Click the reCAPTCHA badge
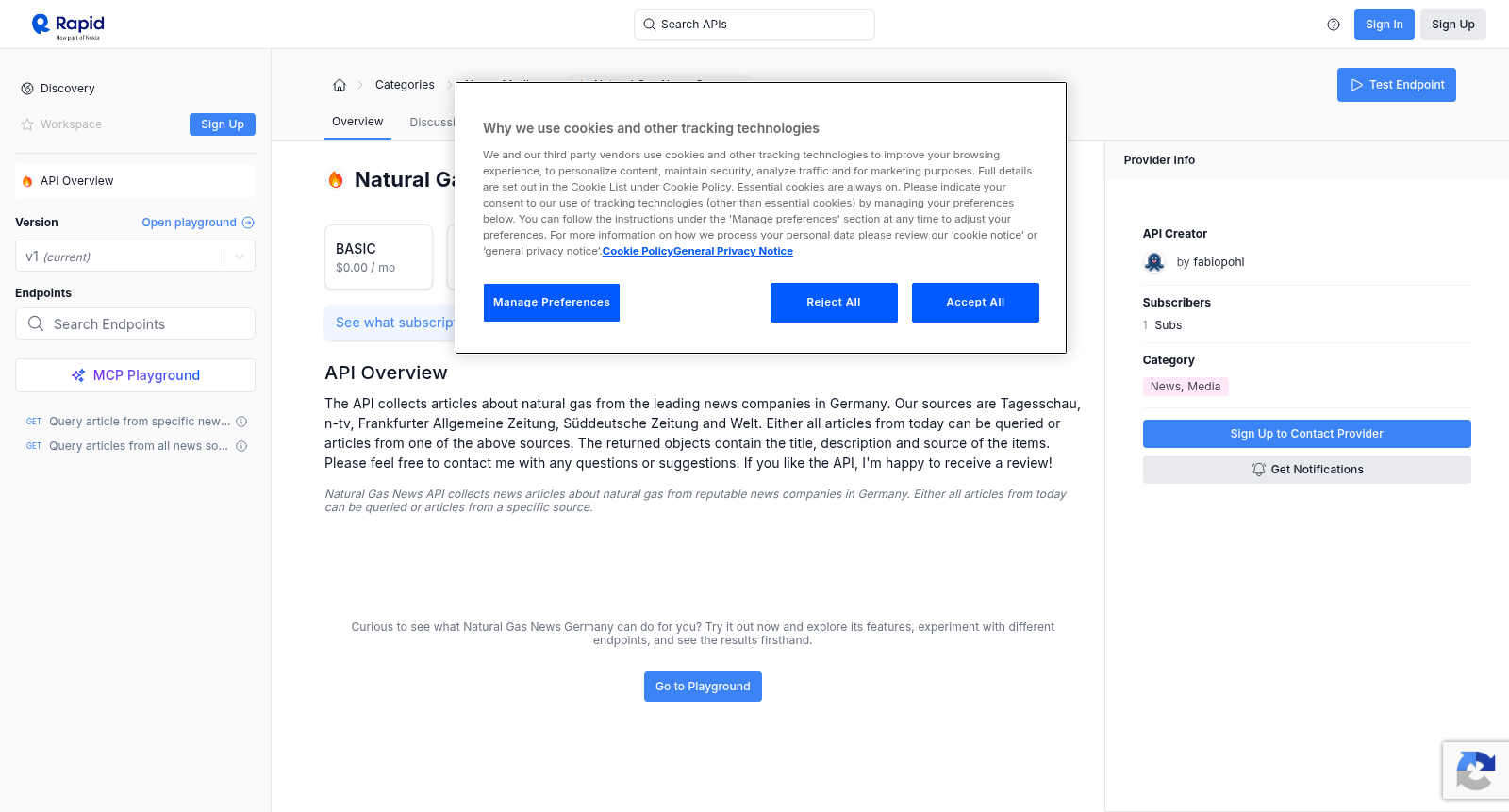 (1476, 771)
